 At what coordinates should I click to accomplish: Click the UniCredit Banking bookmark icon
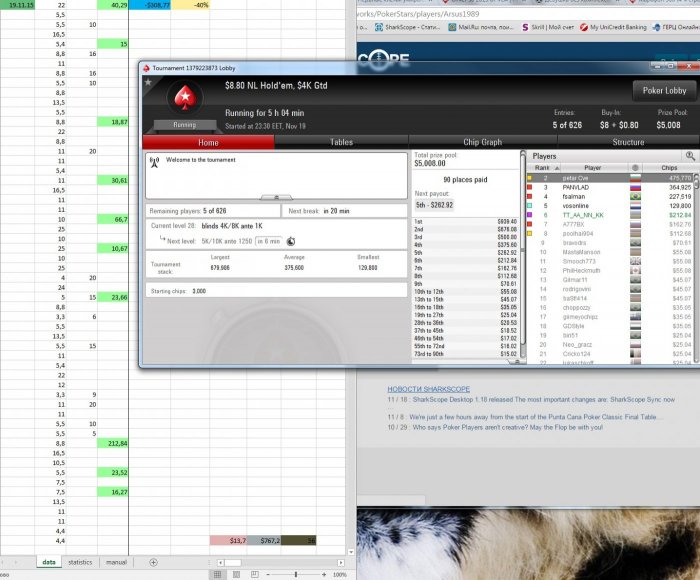[583, 27]
